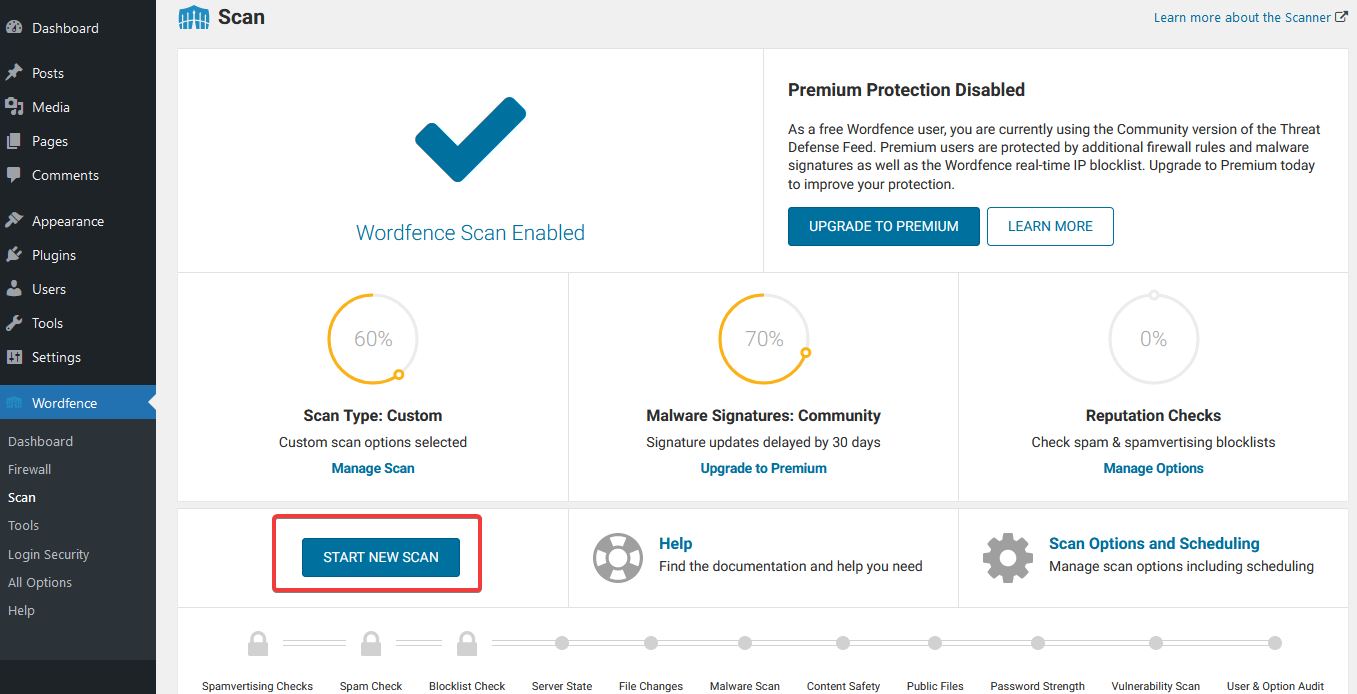The image size is (1357, 694).
Task: Follow the Upgrade to Premium link
Action: coord(763,468)
